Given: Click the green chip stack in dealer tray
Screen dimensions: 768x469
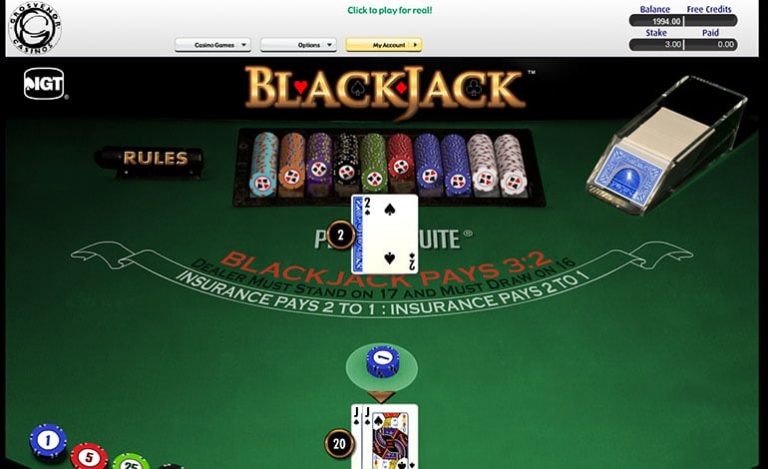Looking at the screenshot, I should coord(374,163).
